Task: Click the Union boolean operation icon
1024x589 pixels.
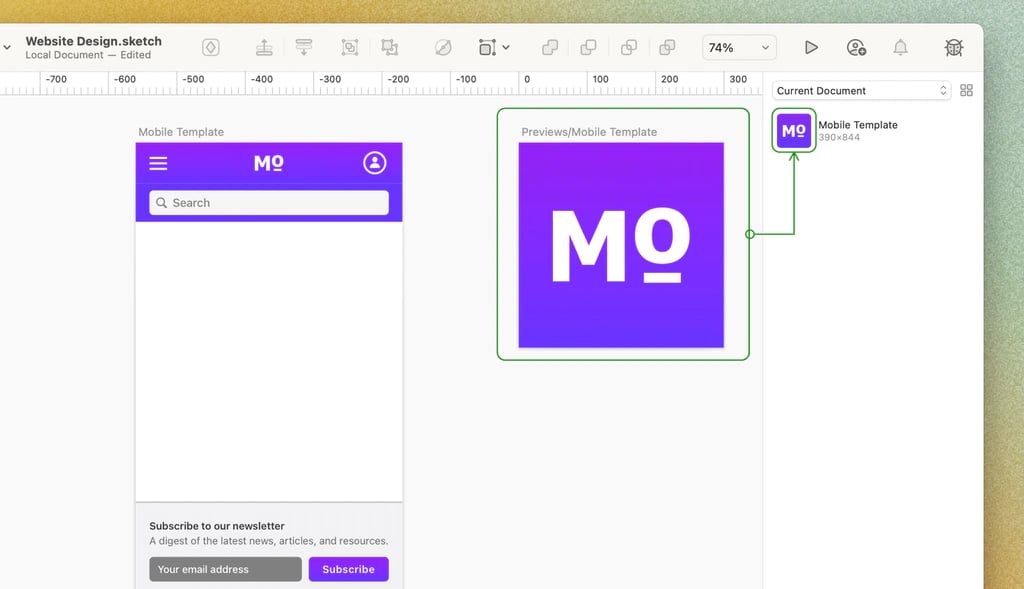Action: pyautogui.click(x=550, y=48)
